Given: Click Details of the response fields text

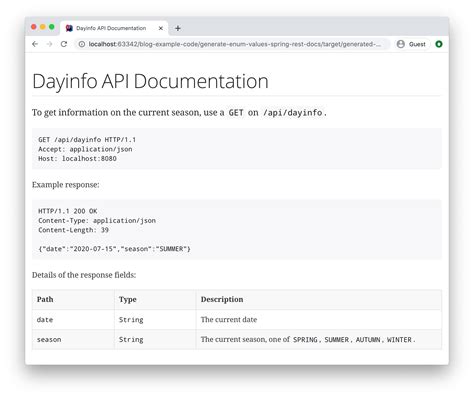Looking at the screenshot, I should tap(84, 275).
